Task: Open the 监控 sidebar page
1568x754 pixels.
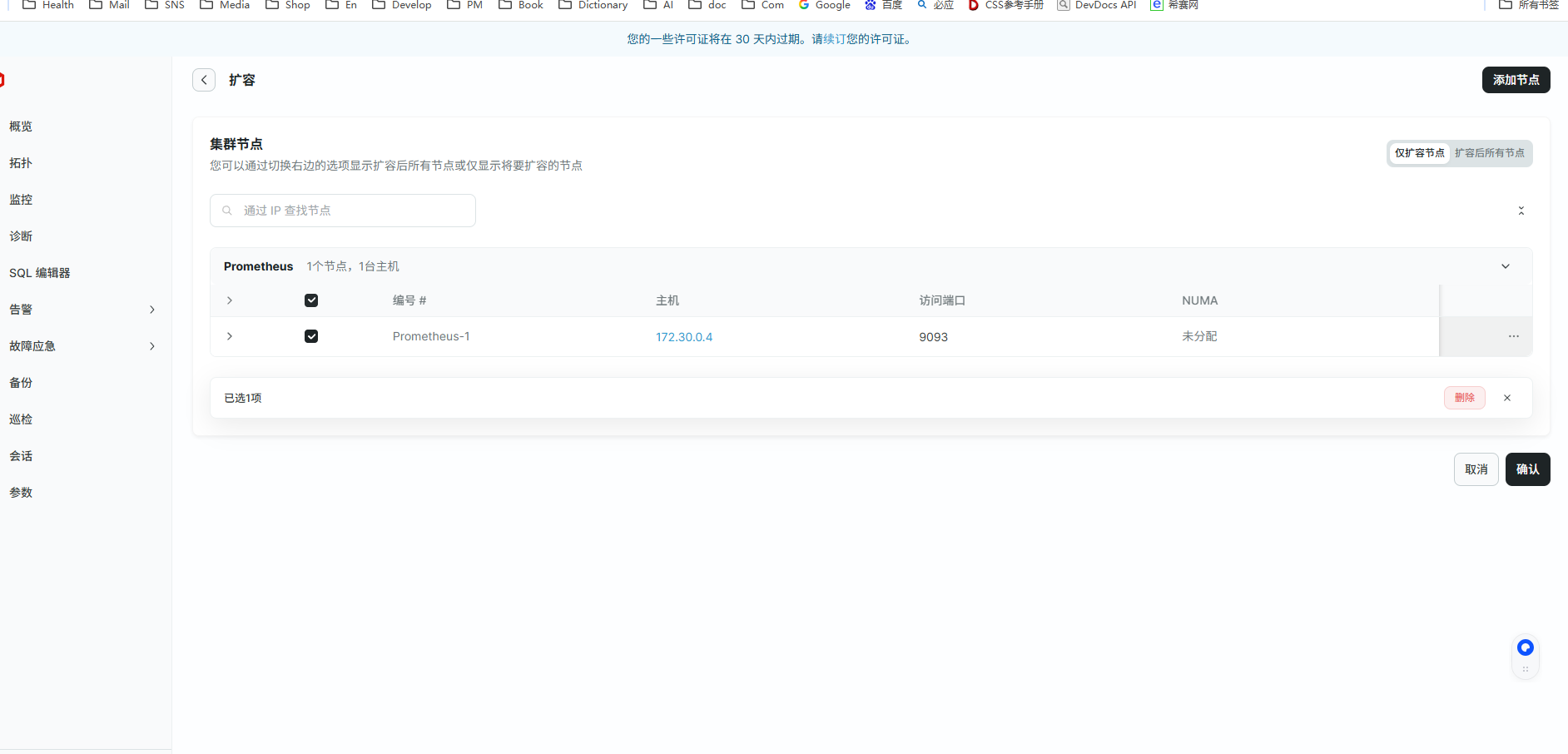Action: (x=21, y=200)
